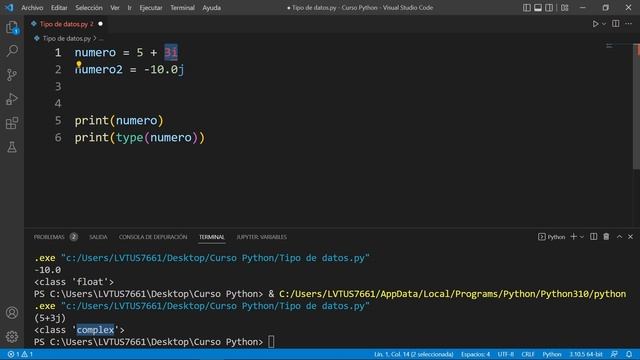Image resolution: width=640 pixels, height=360 pixels.
Task: Click the editor vertical scrollbar
Action: click(x=636, y=106)
